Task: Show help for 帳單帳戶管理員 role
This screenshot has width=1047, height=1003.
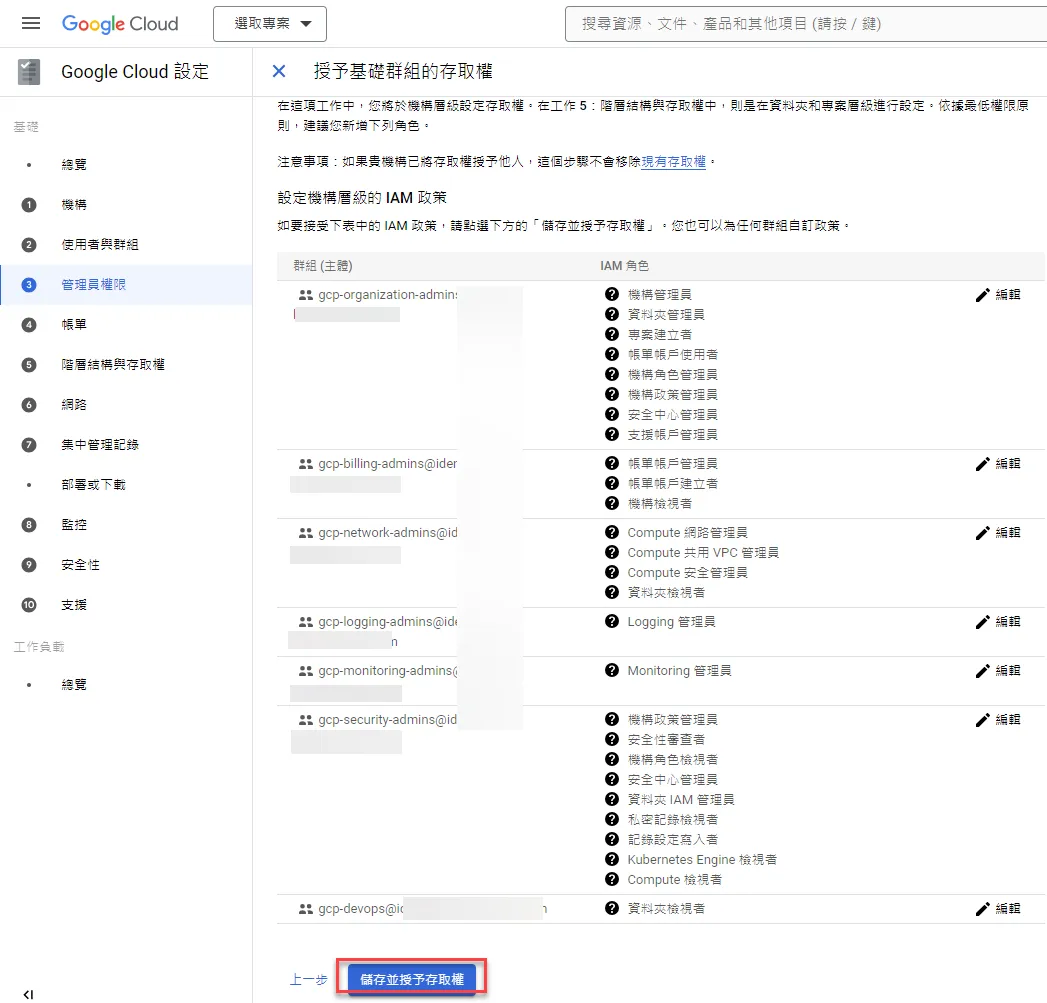Action: (x=612, y=463)
